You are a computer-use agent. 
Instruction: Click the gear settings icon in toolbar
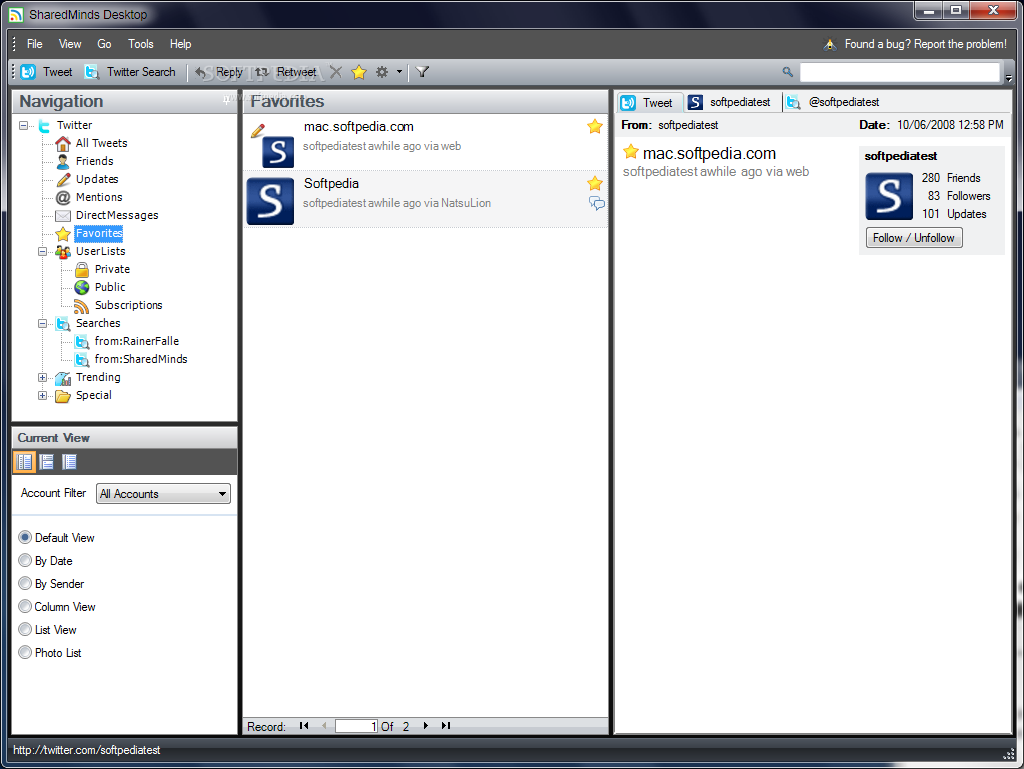(382, 72)
